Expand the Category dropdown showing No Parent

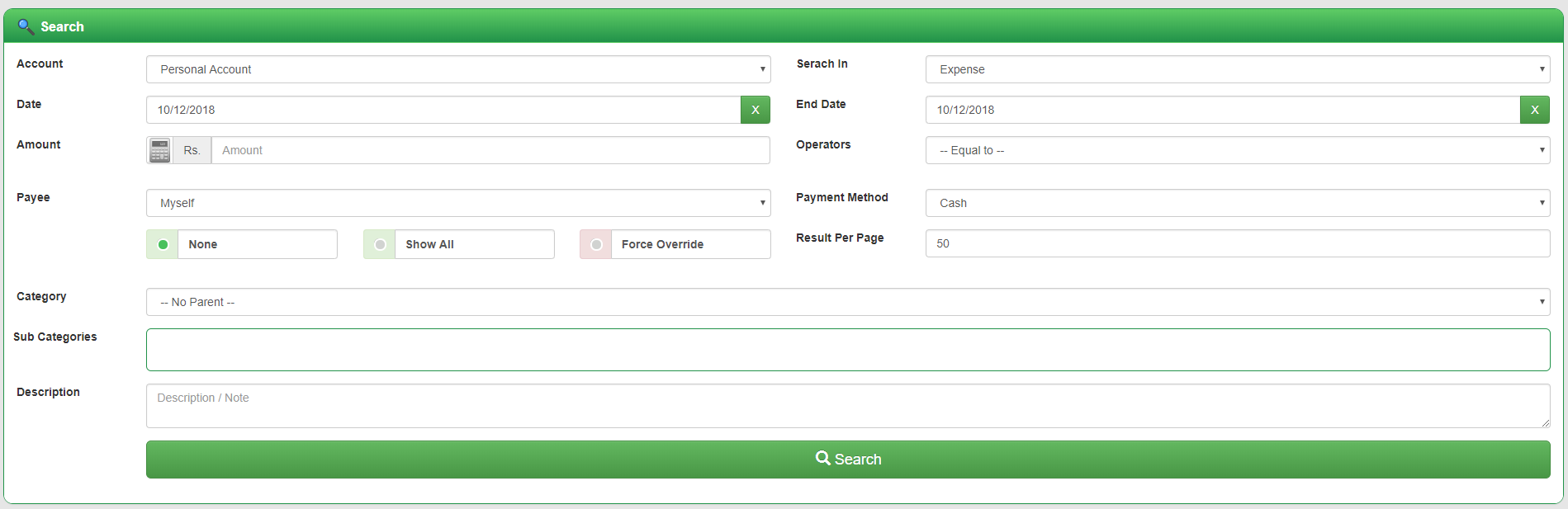point(847,302)
